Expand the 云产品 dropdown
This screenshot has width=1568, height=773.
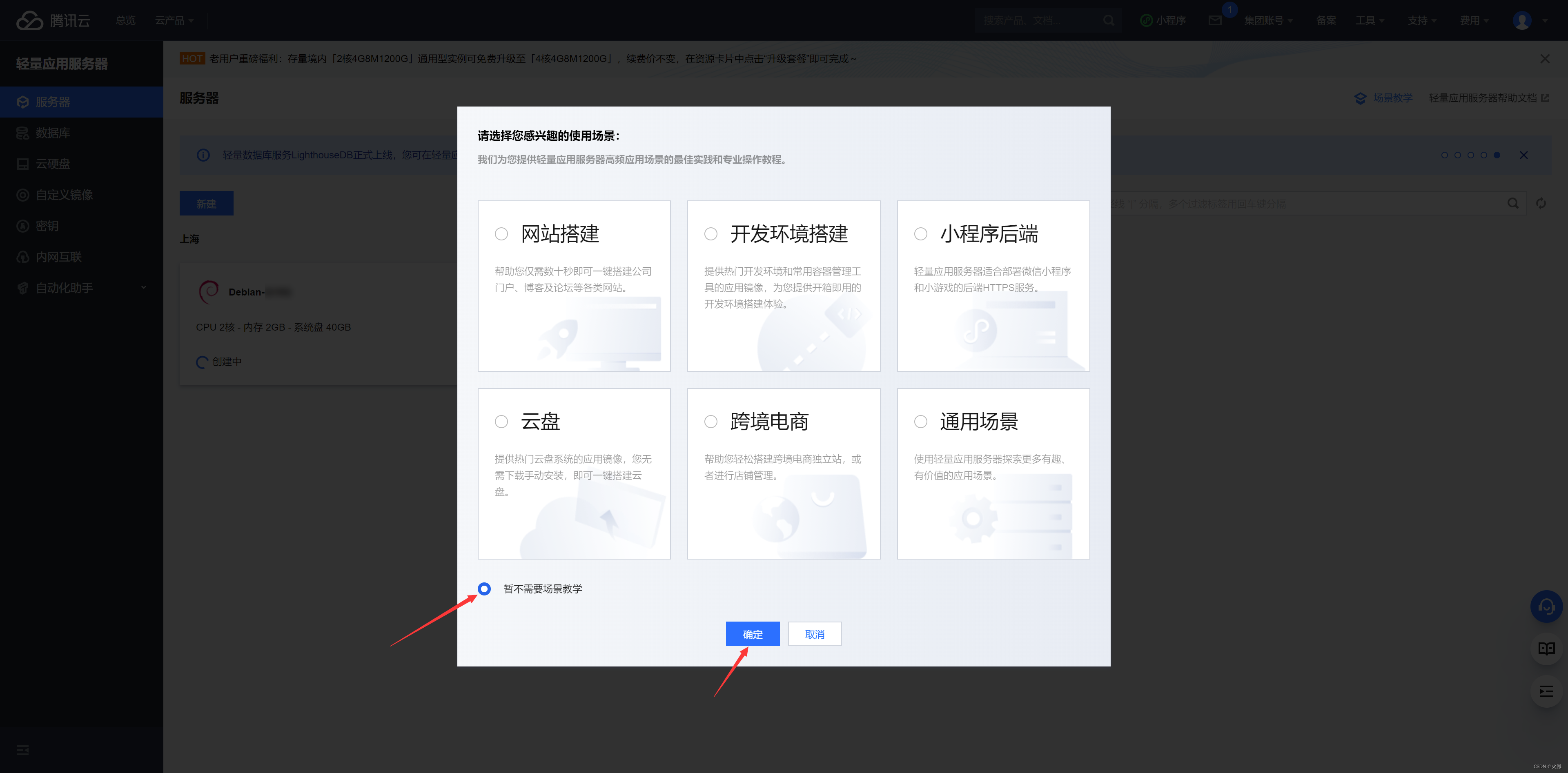(174, 21)
